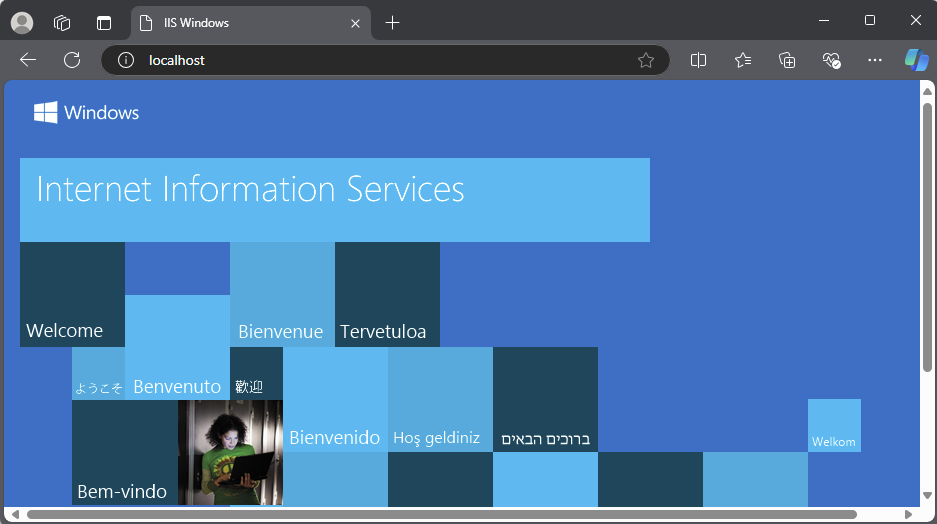Viewport: 937px width, 524px height.
Task: Click the scroll down arrow
Action: point(927,495)
